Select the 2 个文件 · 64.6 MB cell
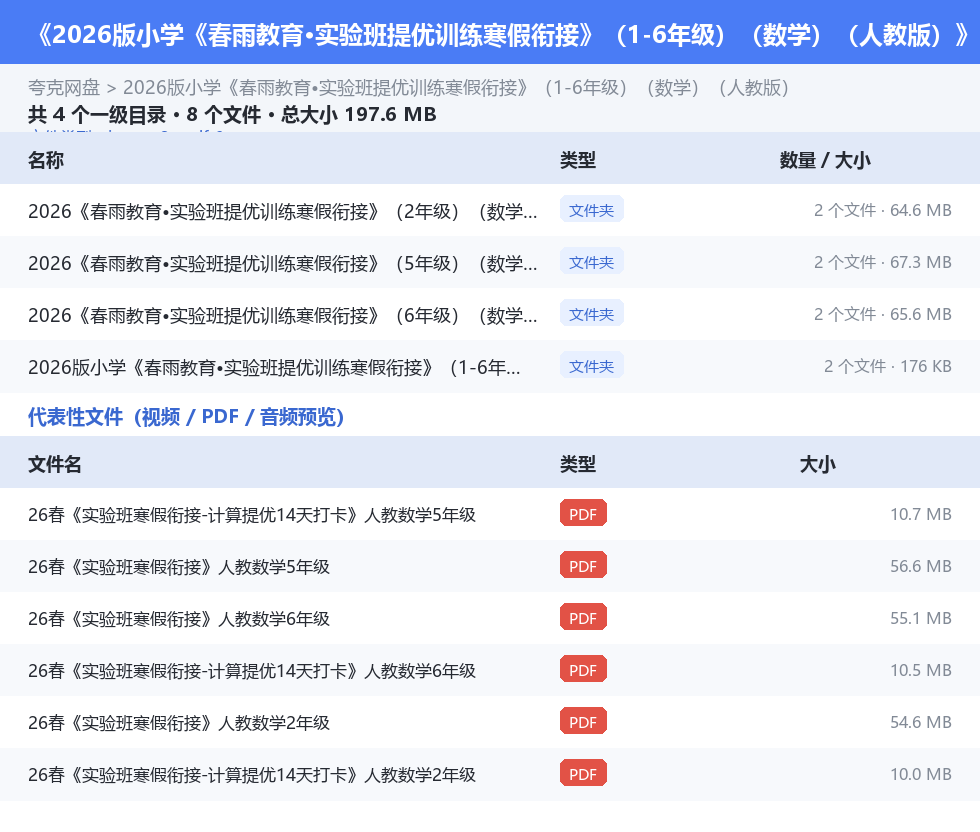 pyautogui.click(x=882, y=210)
